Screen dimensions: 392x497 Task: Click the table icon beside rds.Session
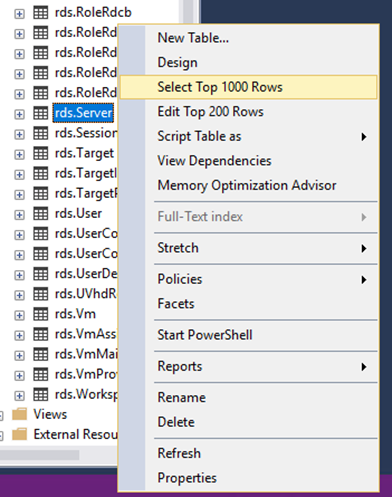pos(41,133)
